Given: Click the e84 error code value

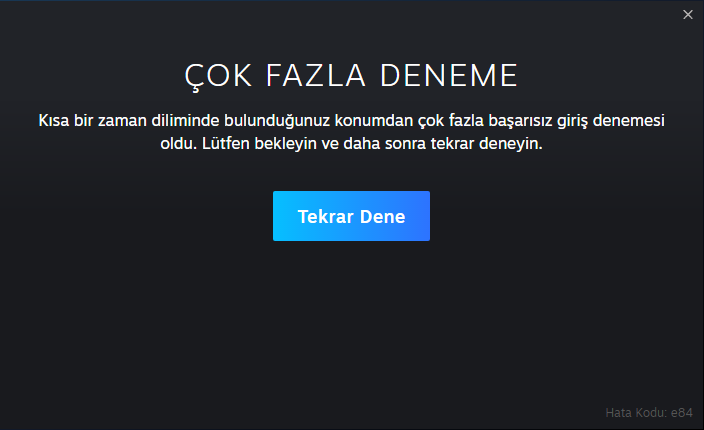Looking at the screenshot, I should 682,412.
